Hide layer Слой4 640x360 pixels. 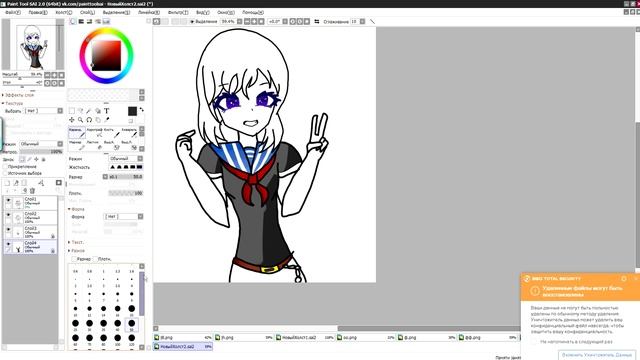(x=8, y=244)
